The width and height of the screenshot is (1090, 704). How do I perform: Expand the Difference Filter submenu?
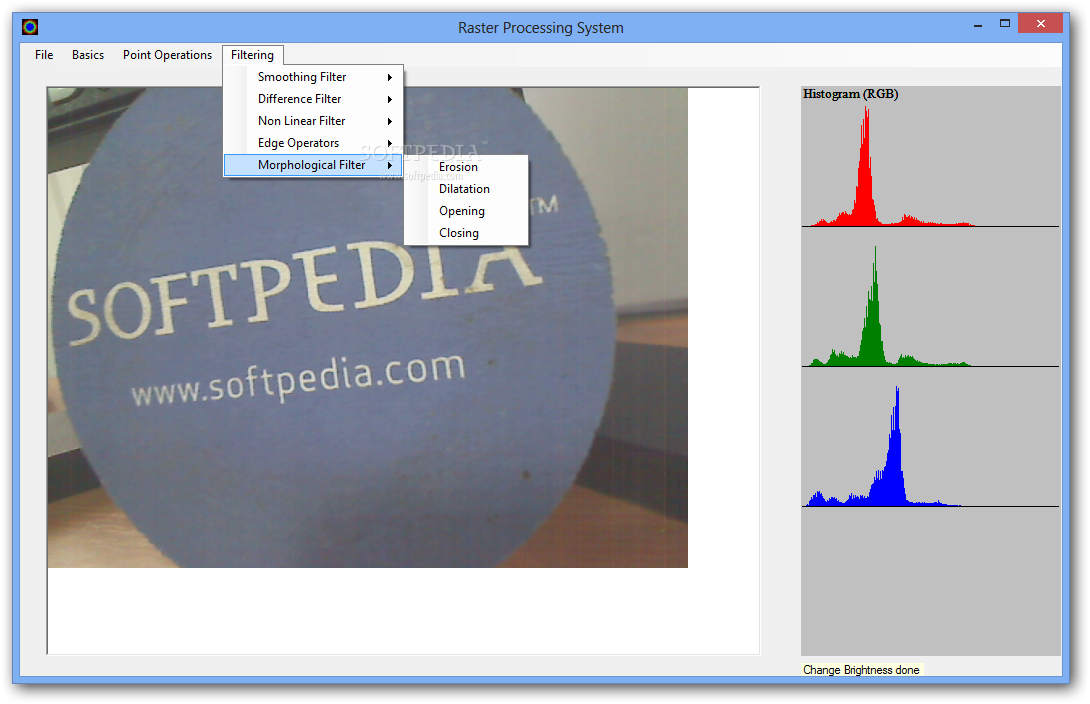(x=313, y=99)
